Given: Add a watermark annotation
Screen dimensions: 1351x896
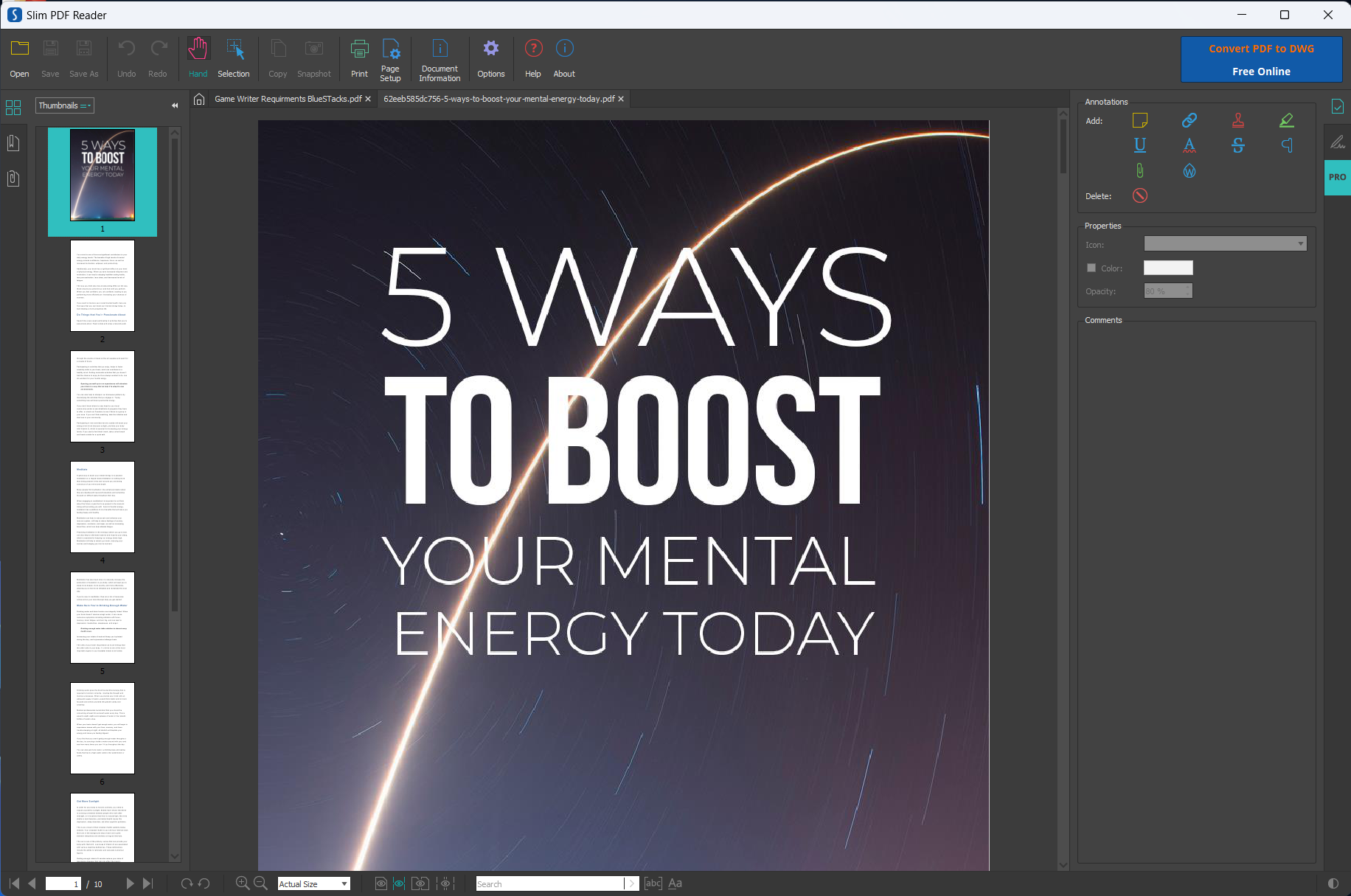Looking at the screenshot, I should coord(1189,171).
